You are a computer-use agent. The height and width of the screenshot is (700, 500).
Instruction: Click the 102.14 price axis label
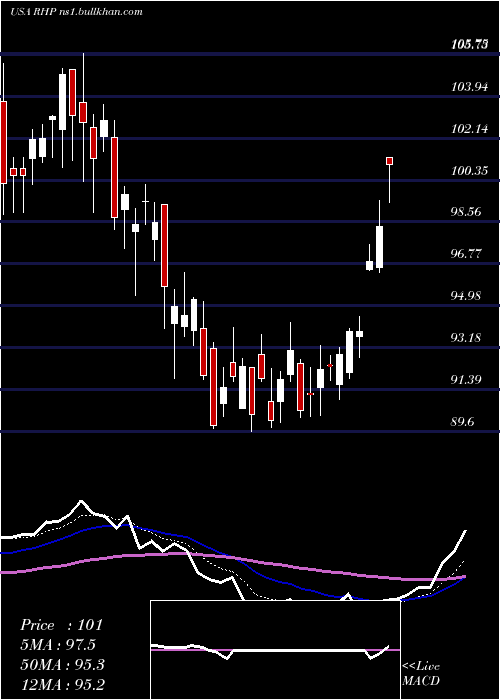pyautogui.click(x=469, y=129)
